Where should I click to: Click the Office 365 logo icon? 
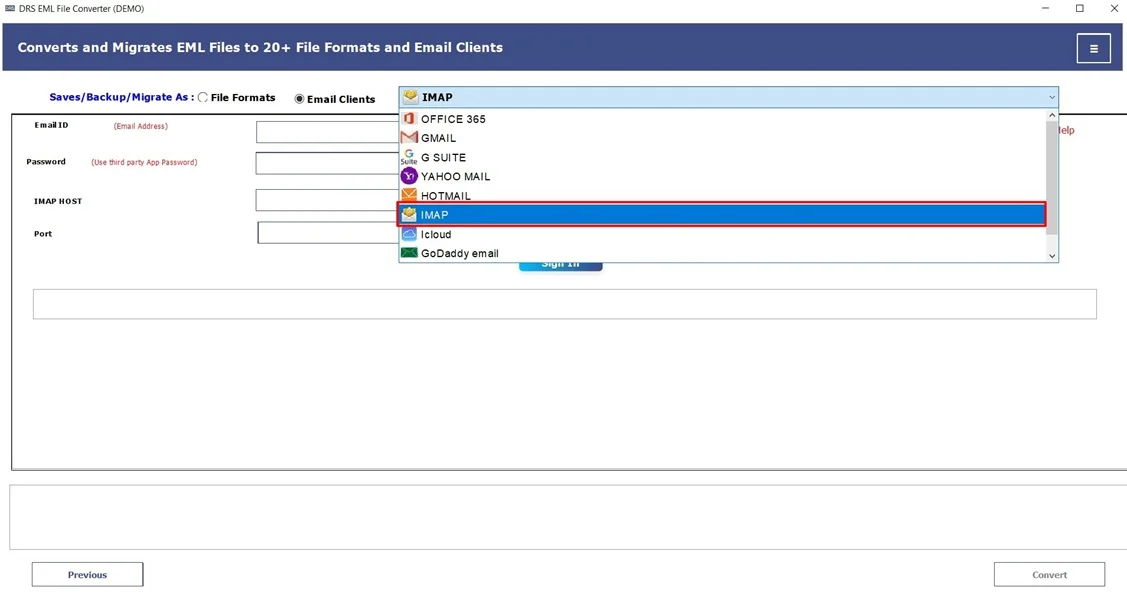click(409, 119)
